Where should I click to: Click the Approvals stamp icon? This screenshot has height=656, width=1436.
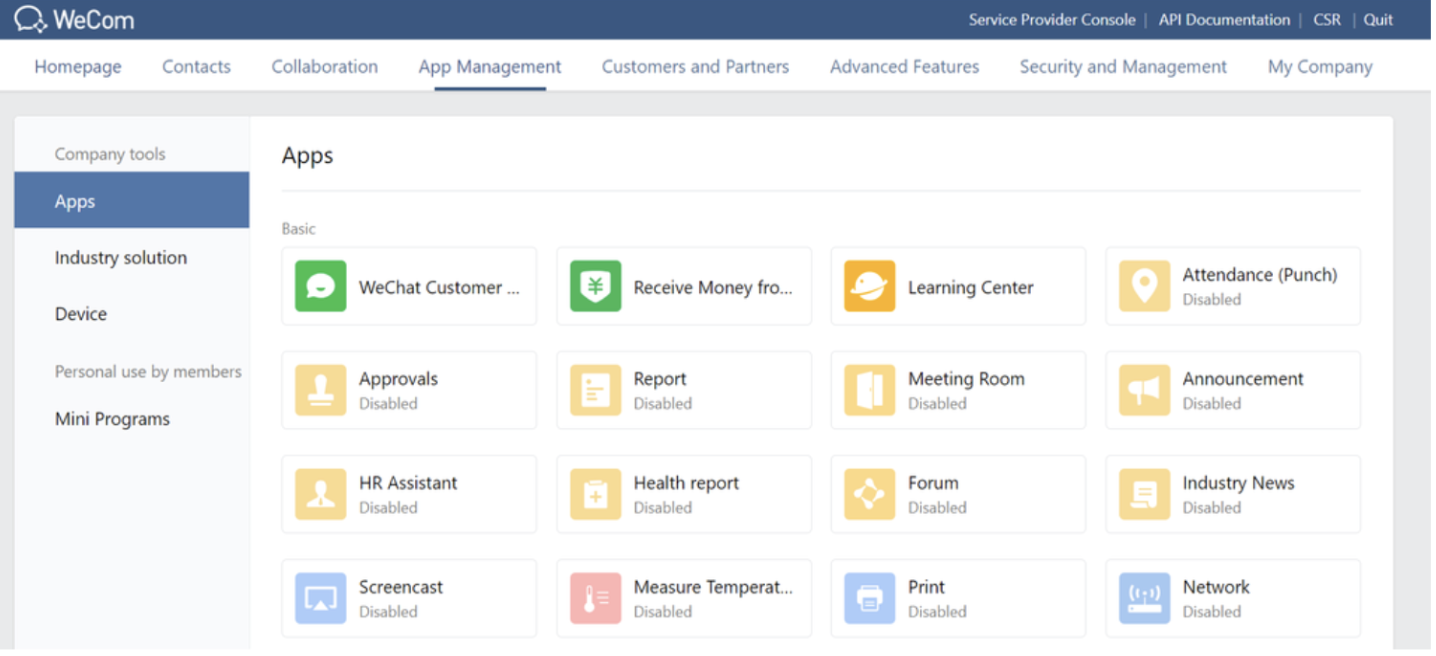pyautogui.click(x=321, y=390)
